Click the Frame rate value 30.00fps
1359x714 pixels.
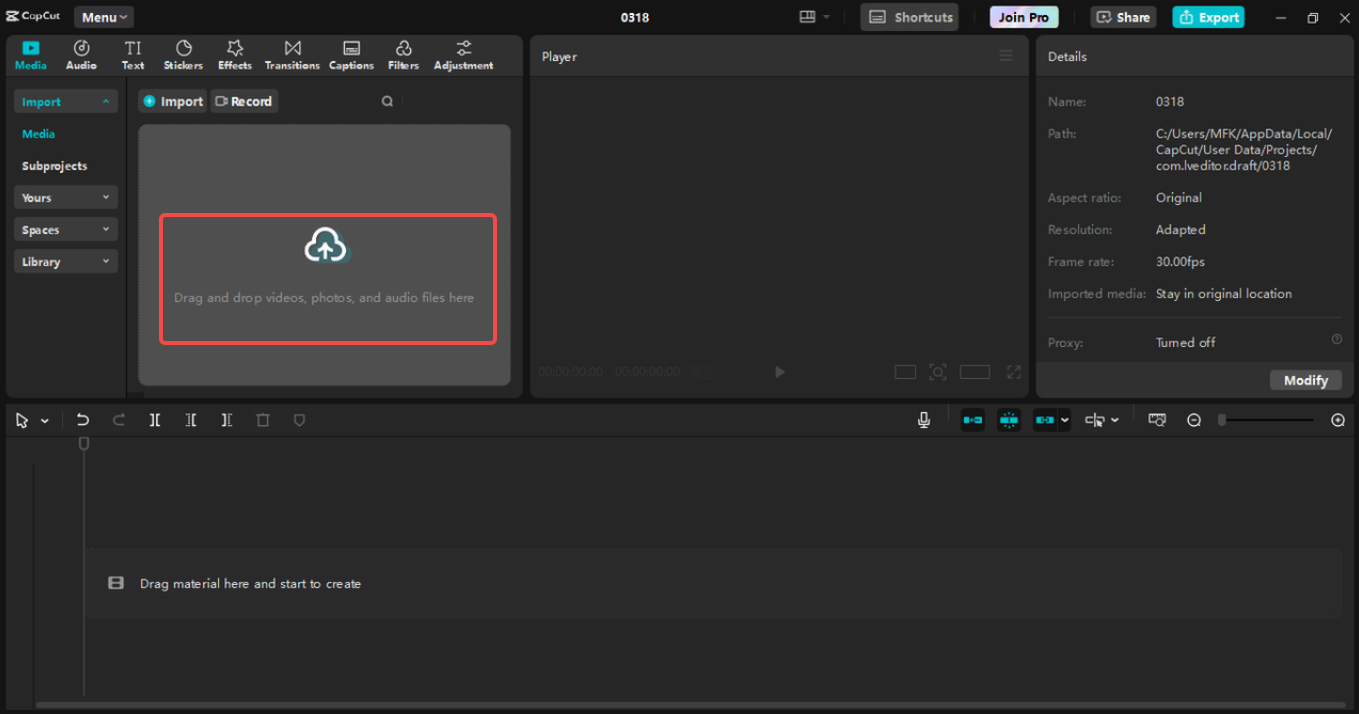(1180, 262)
